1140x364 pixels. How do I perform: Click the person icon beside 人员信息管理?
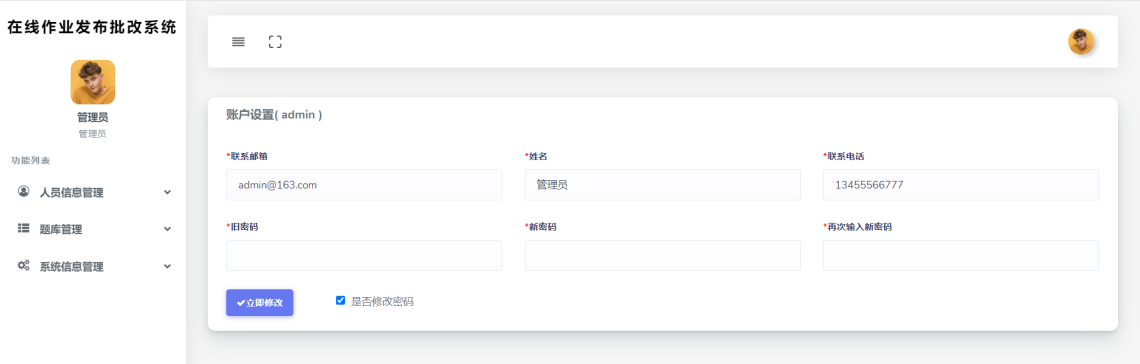pyautogui.click(x=23, y=191)
